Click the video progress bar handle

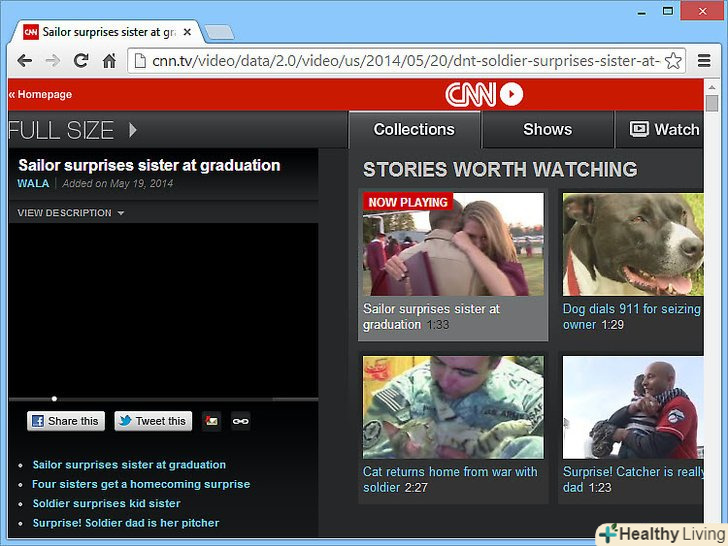click(54, 398)
